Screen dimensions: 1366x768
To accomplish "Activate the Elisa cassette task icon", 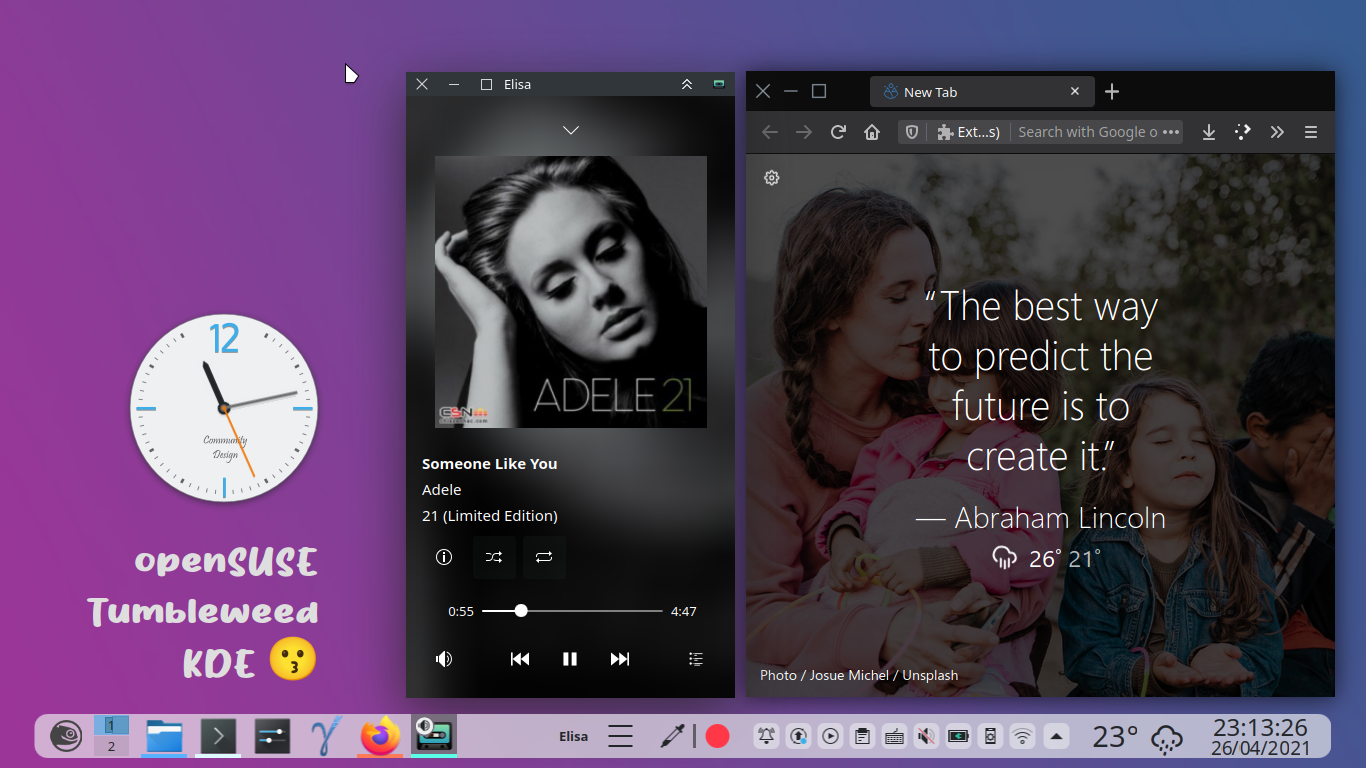I will click(x=434, y=736).
